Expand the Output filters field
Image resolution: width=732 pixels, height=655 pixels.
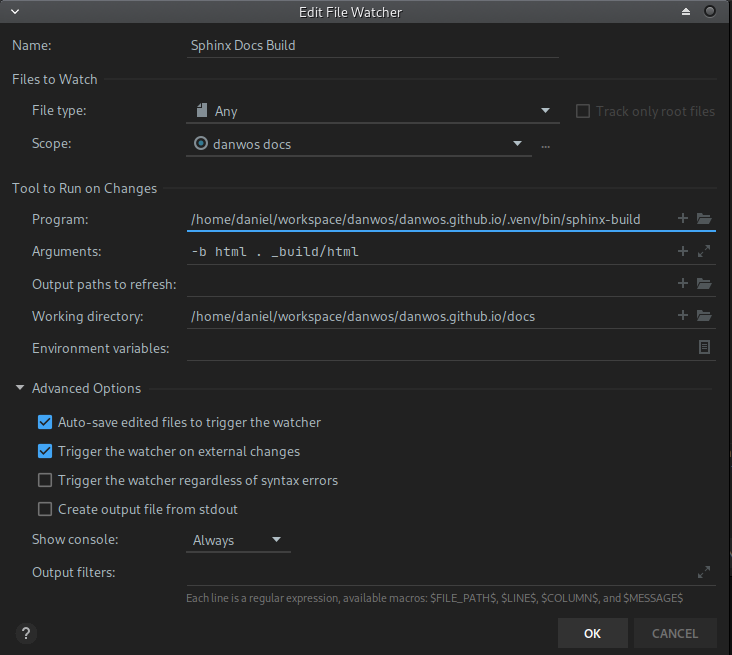coord(704,573)
